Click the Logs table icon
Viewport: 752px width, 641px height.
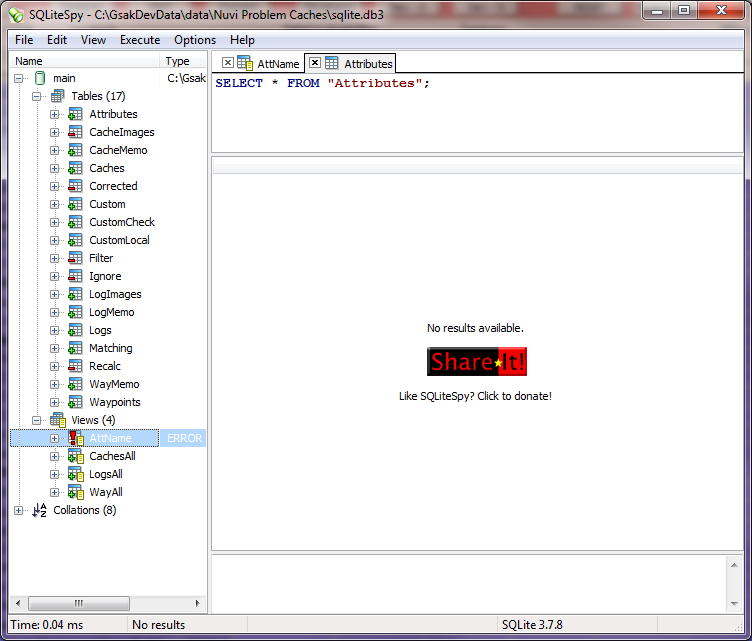(x=75, y=330)
